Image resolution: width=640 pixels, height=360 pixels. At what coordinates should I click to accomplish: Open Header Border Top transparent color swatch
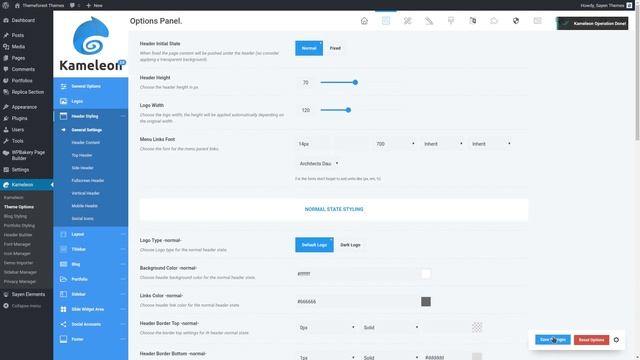(477, 327)
